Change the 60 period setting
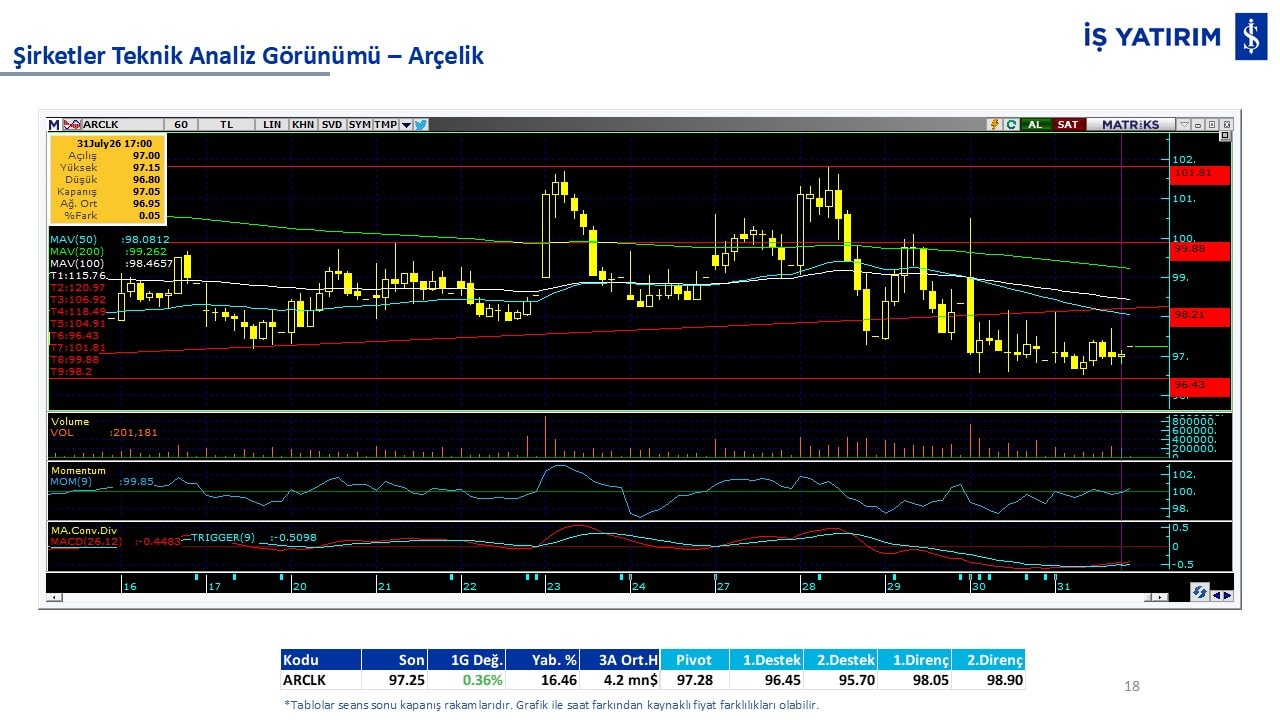Viewport: 1280px width, 720px height. point(180,124)
